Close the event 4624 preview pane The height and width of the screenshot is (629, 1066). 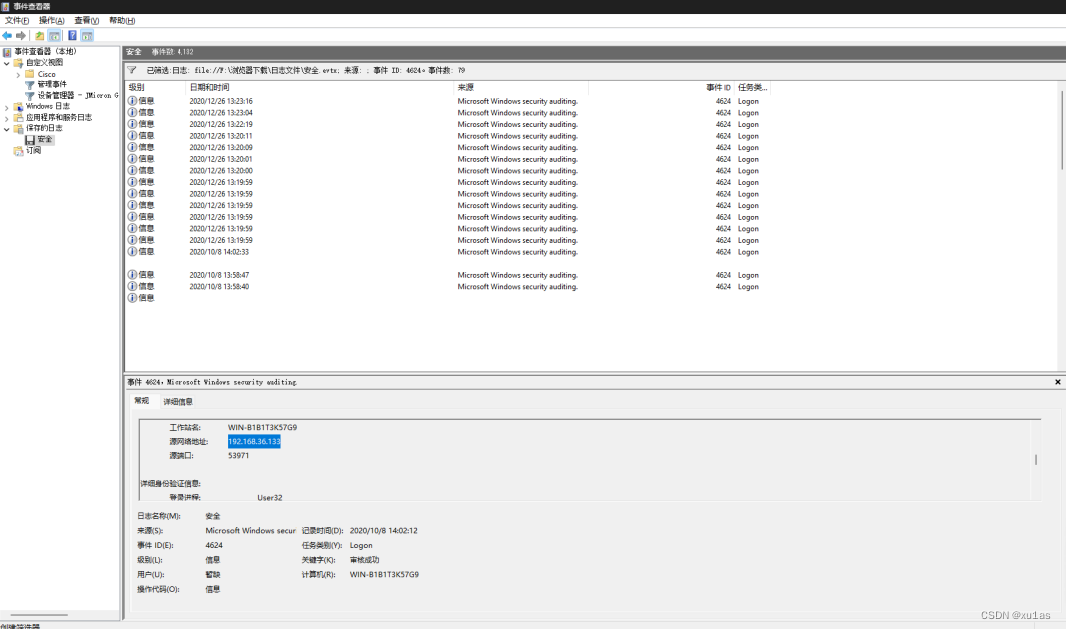tap(1057, 382)
